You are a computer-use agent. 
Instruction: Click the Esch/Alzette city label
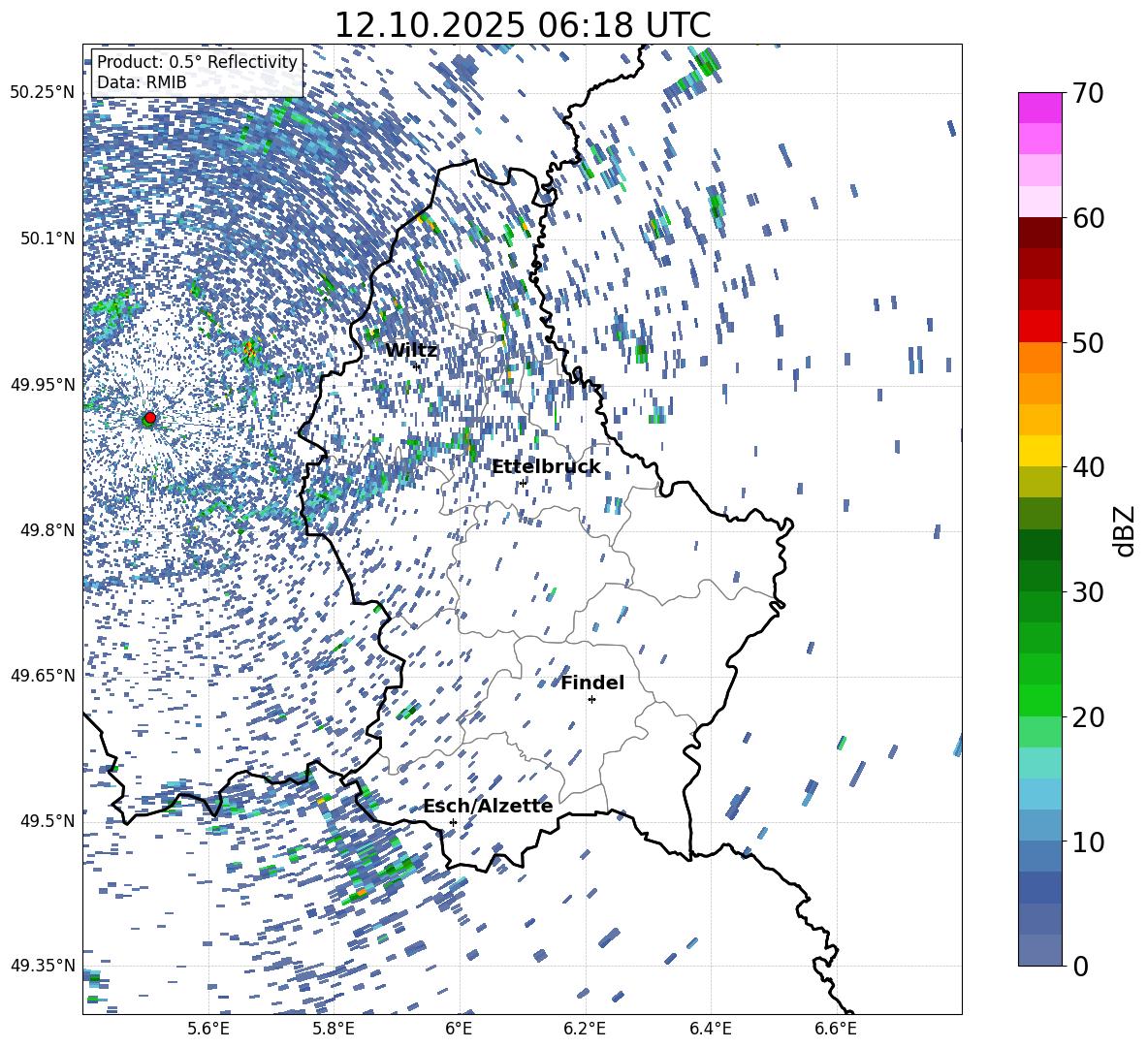tap(488, 807)
